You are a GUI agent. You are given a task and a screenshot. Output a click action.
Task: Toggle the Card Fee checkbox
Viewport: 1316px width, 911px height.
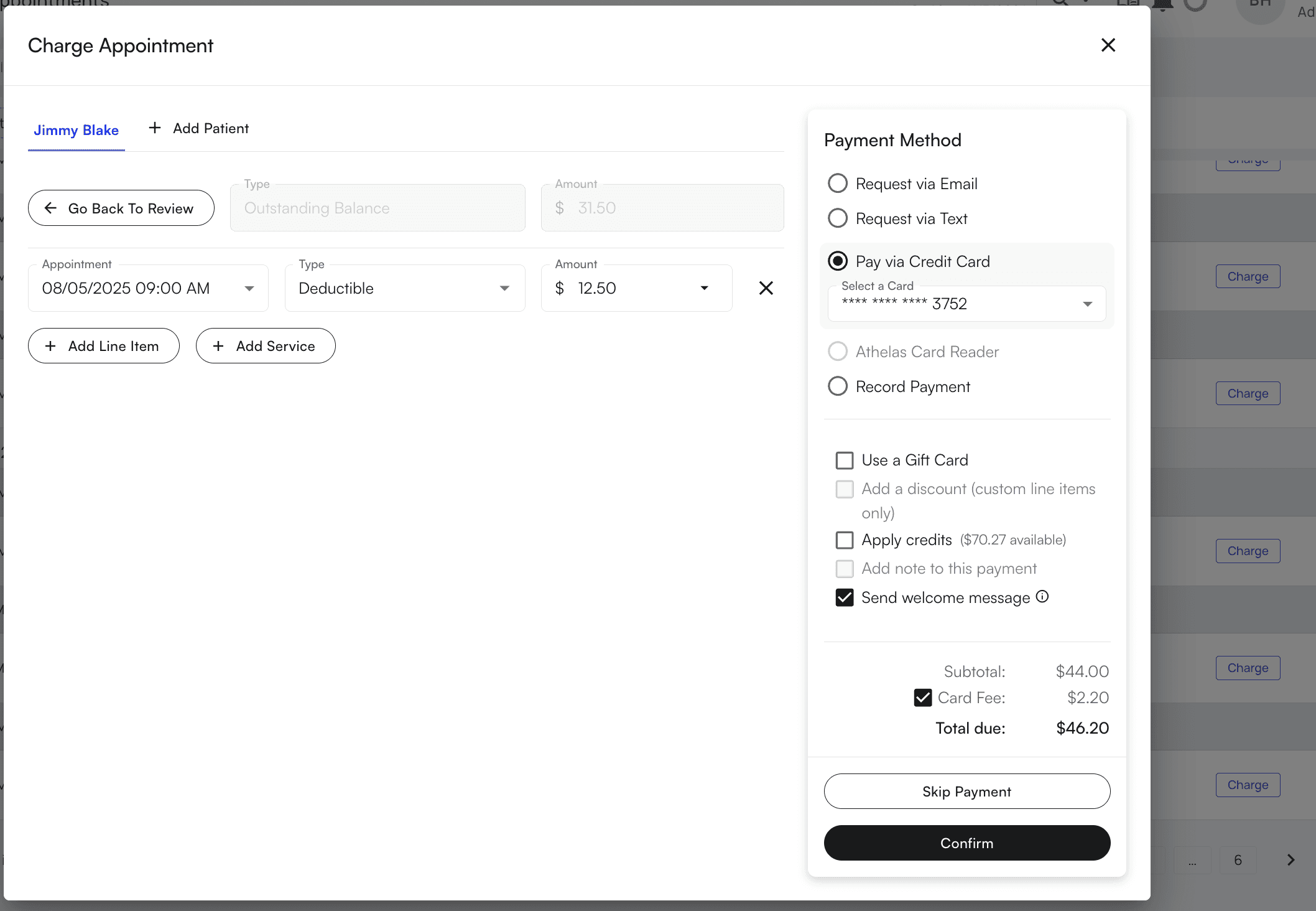click(x=922, y=698)
